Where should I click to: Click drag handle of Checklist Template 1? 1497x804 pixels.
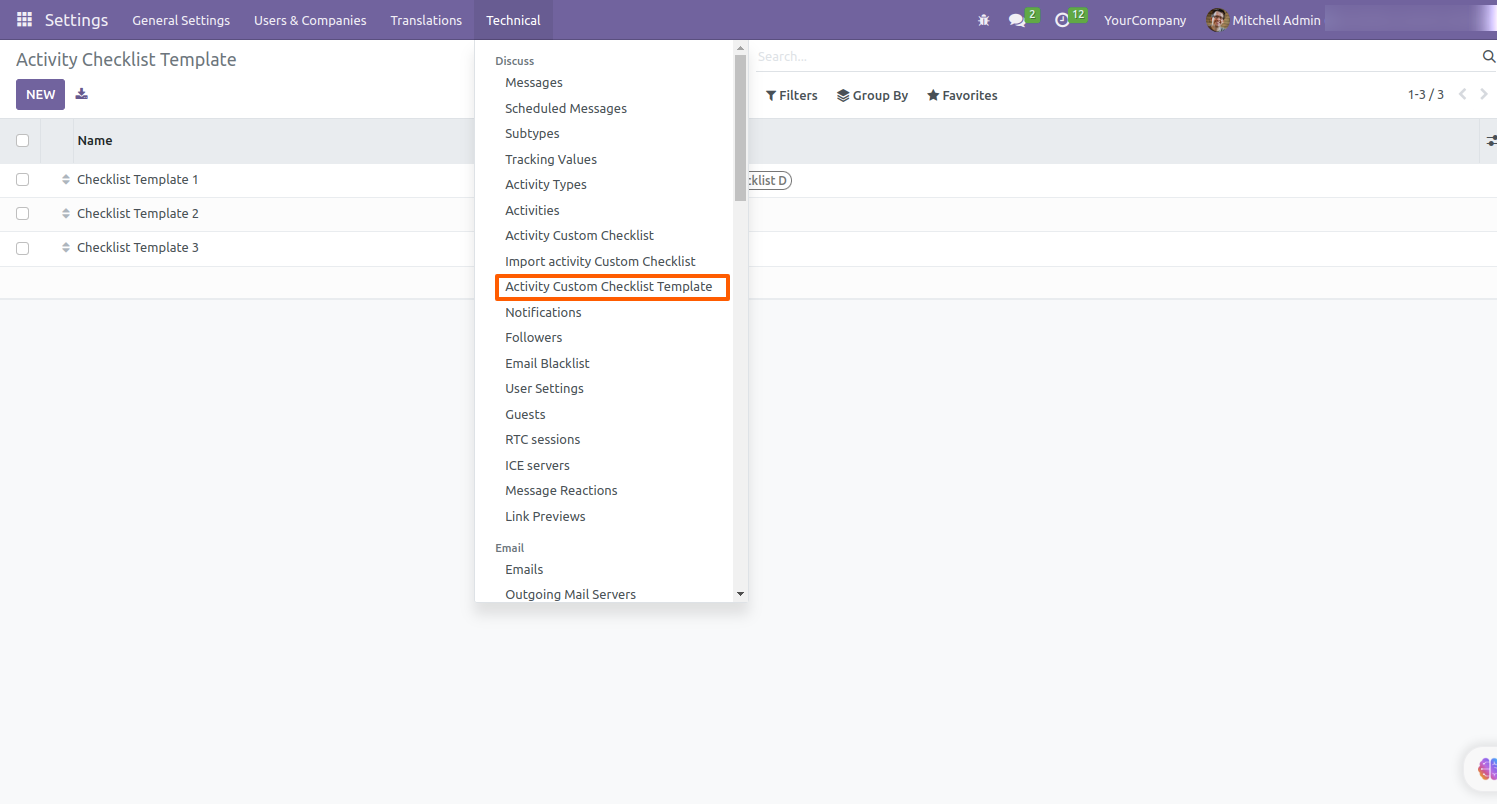point(66,180)
